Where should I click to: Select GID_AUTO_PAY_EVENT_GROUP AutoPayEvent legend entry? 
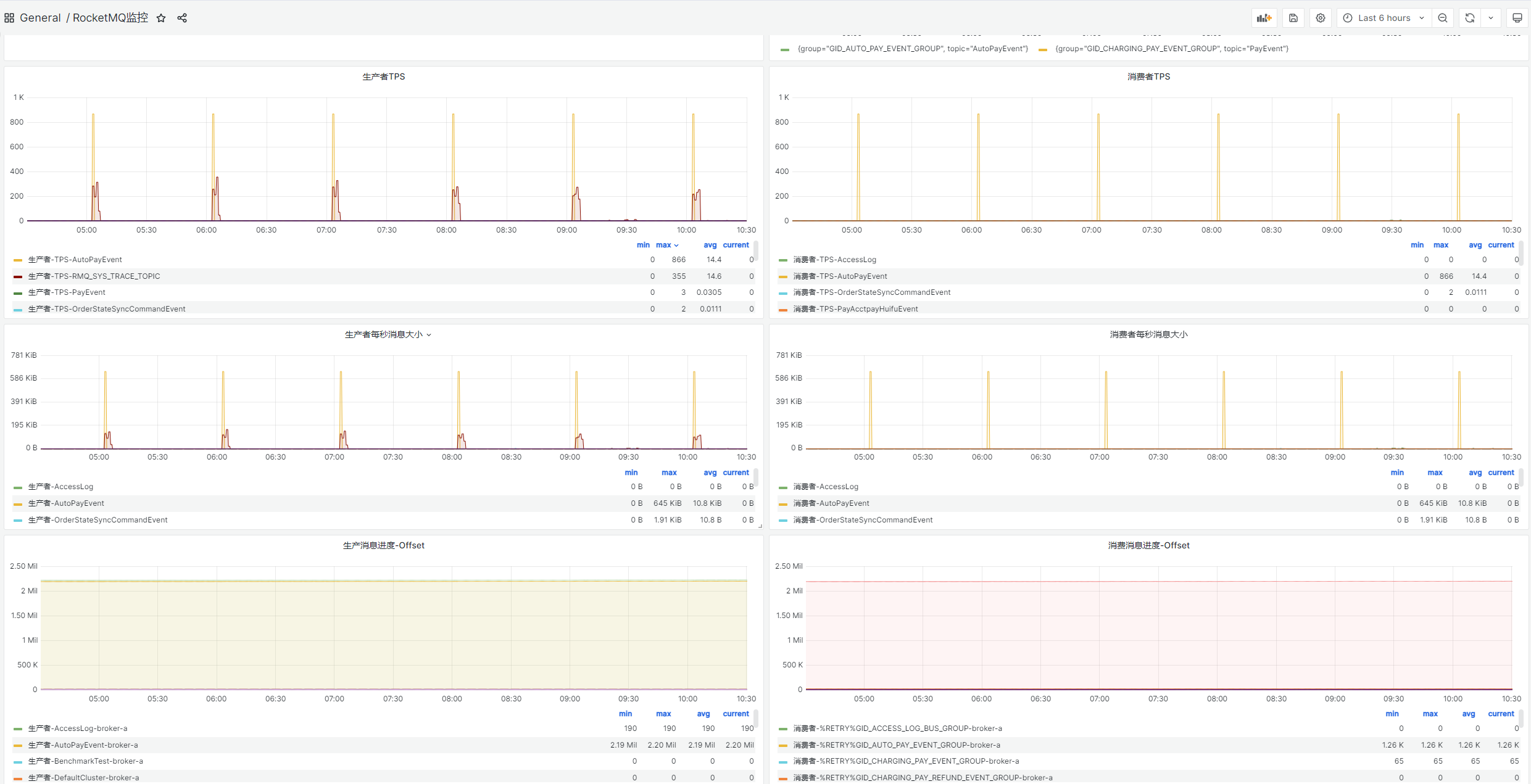[913, 49]
